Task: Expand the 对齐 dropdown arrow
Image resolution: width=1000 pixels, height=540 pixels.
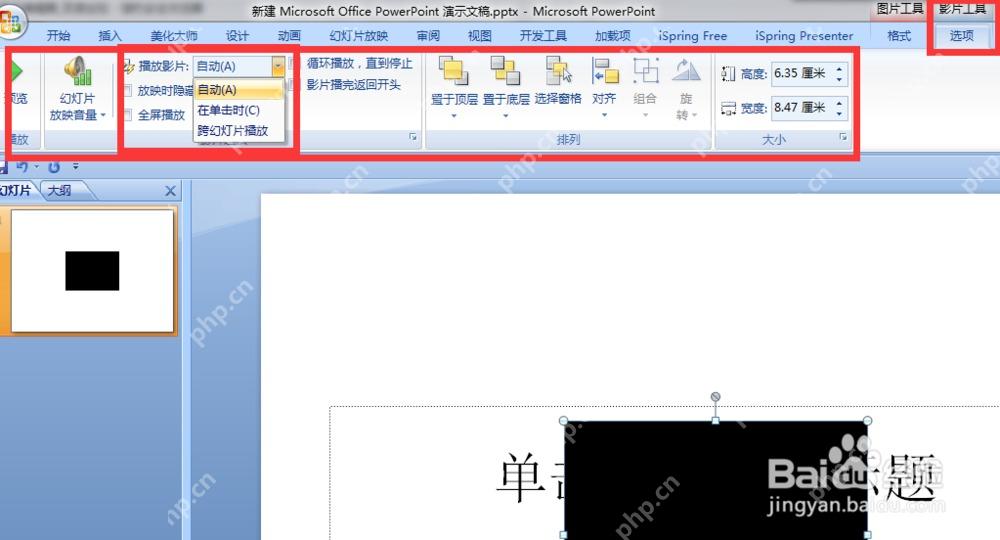Action: (x=605, y=115)
